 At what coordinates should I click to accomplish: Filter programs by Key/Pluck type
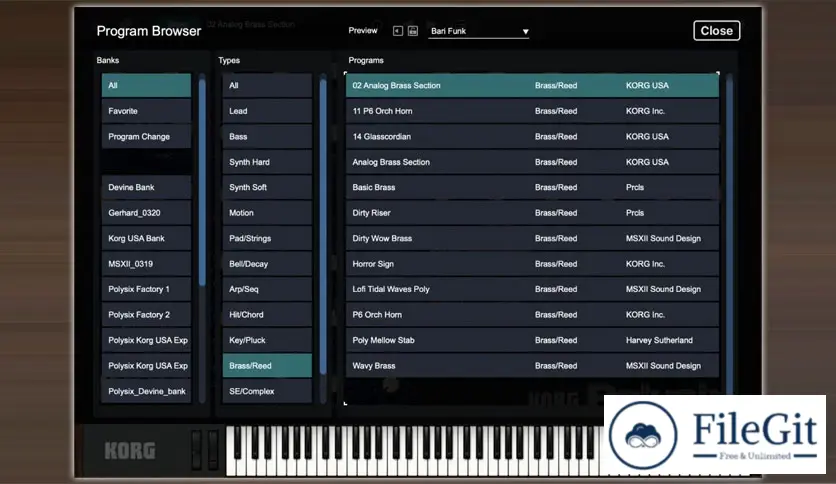point(267,340)
